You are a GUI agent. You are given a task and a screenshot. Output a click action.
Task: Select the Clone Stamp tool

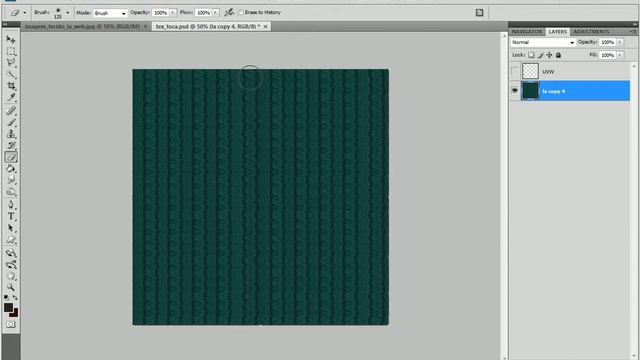click(11, 134)
